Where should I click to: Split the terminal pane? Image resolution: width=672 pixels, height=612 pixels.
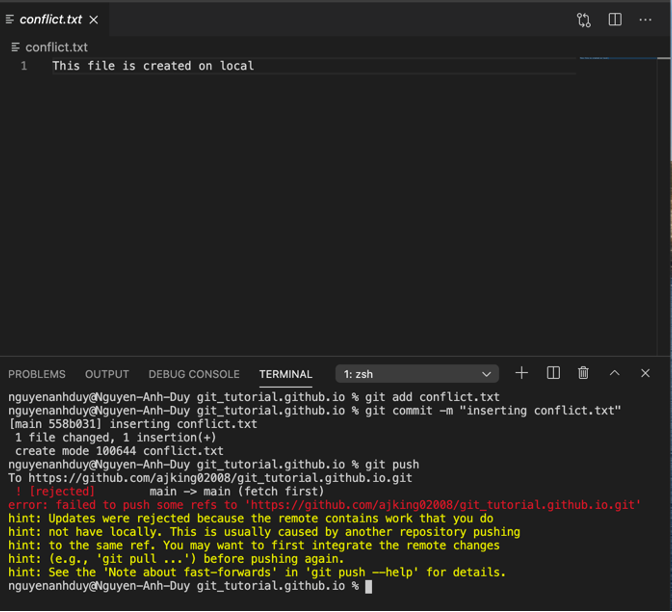[553, 373]
